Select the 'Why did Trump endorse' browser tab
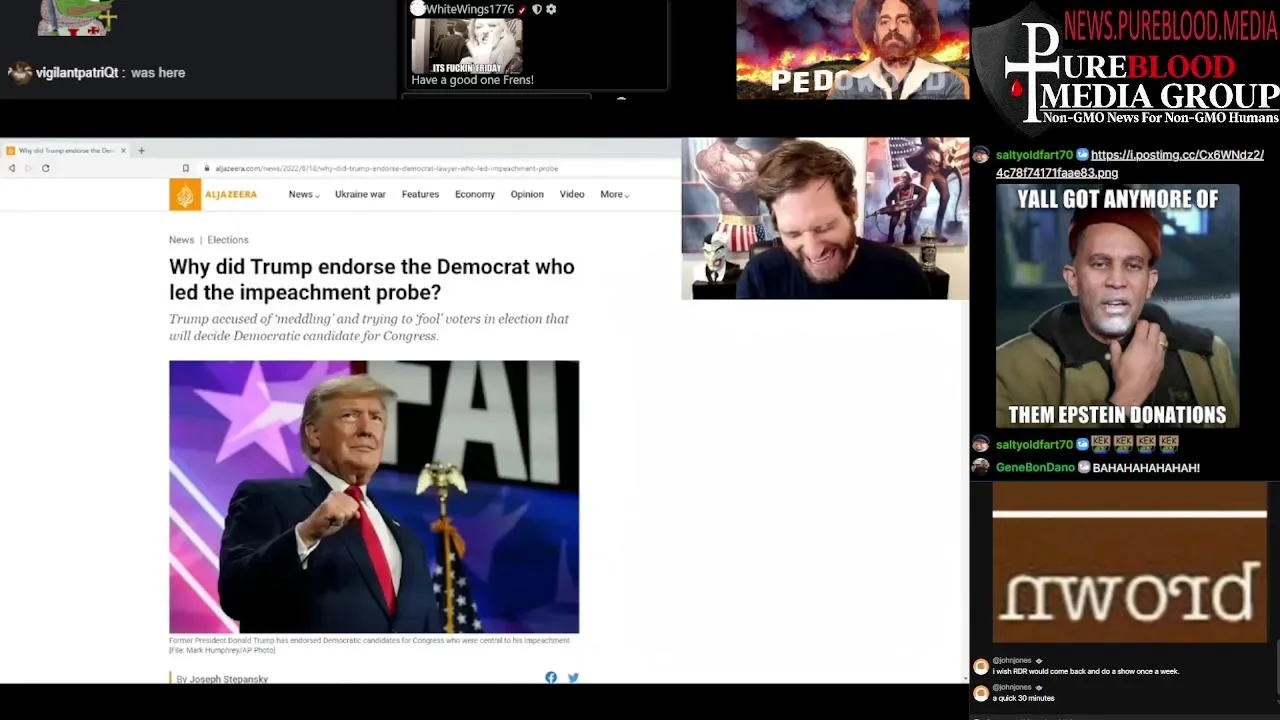 [66, 150]
